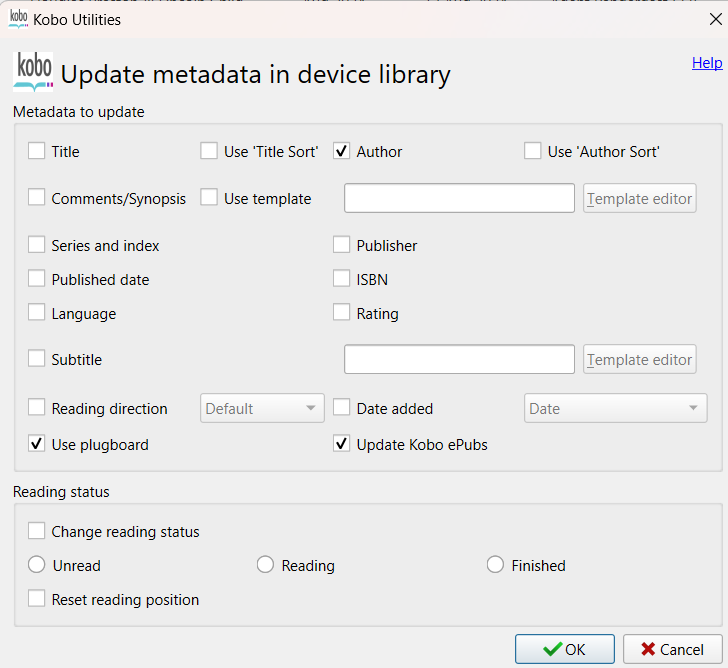Viewport: 728px width, 668px height.
Task: Open the Help link
Action: 707,63
